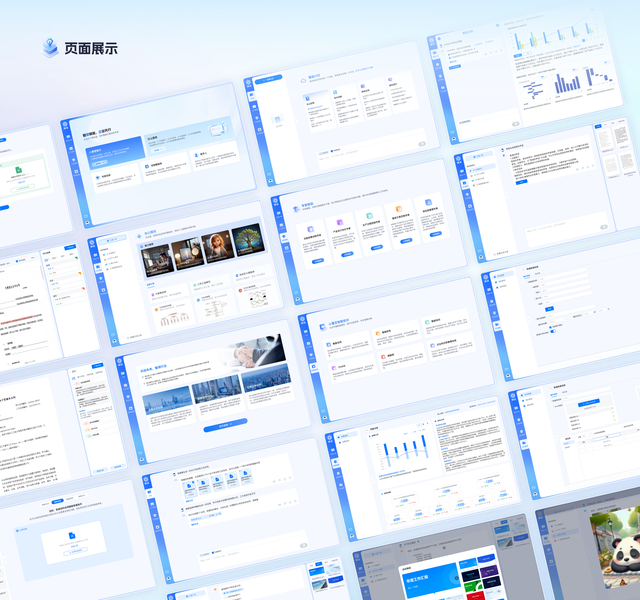The height and width of the screenshot is (600, 640).
Task: Open panda illustration image
Action: point(615,546)
